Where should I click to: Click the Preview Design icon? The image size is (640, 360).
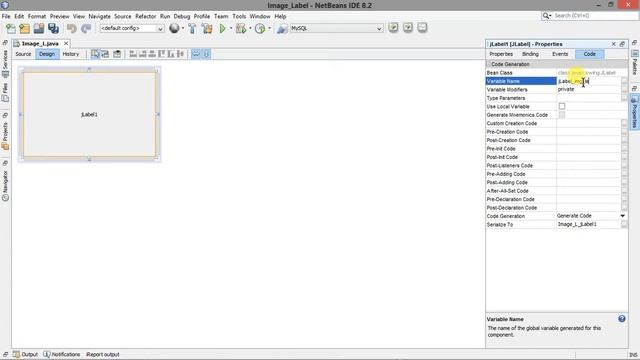click(x=117, y=54)
